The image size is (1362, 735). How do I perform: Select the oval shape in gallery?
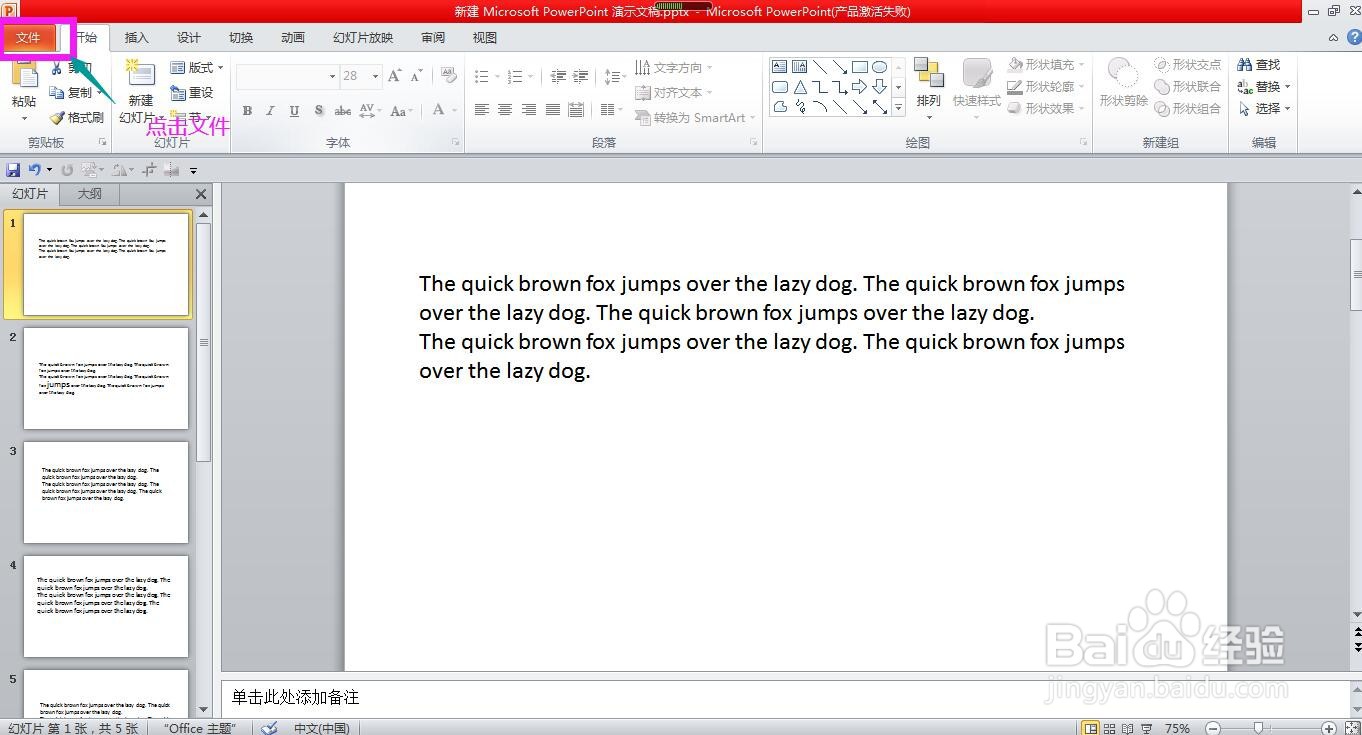pos(879,67)
